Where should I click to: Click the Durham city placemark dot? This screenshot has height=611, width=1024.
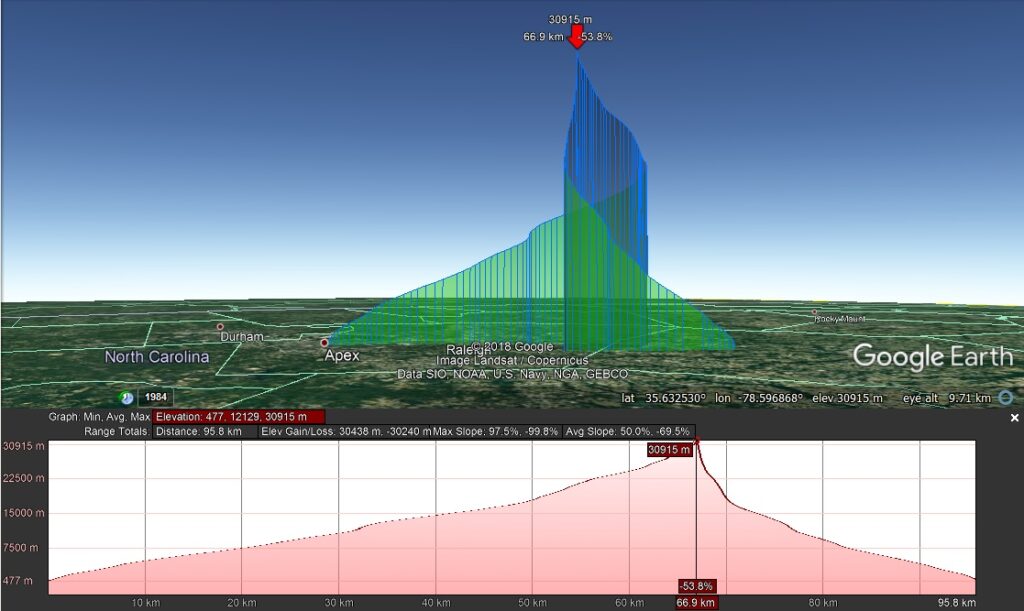point(220,327)
